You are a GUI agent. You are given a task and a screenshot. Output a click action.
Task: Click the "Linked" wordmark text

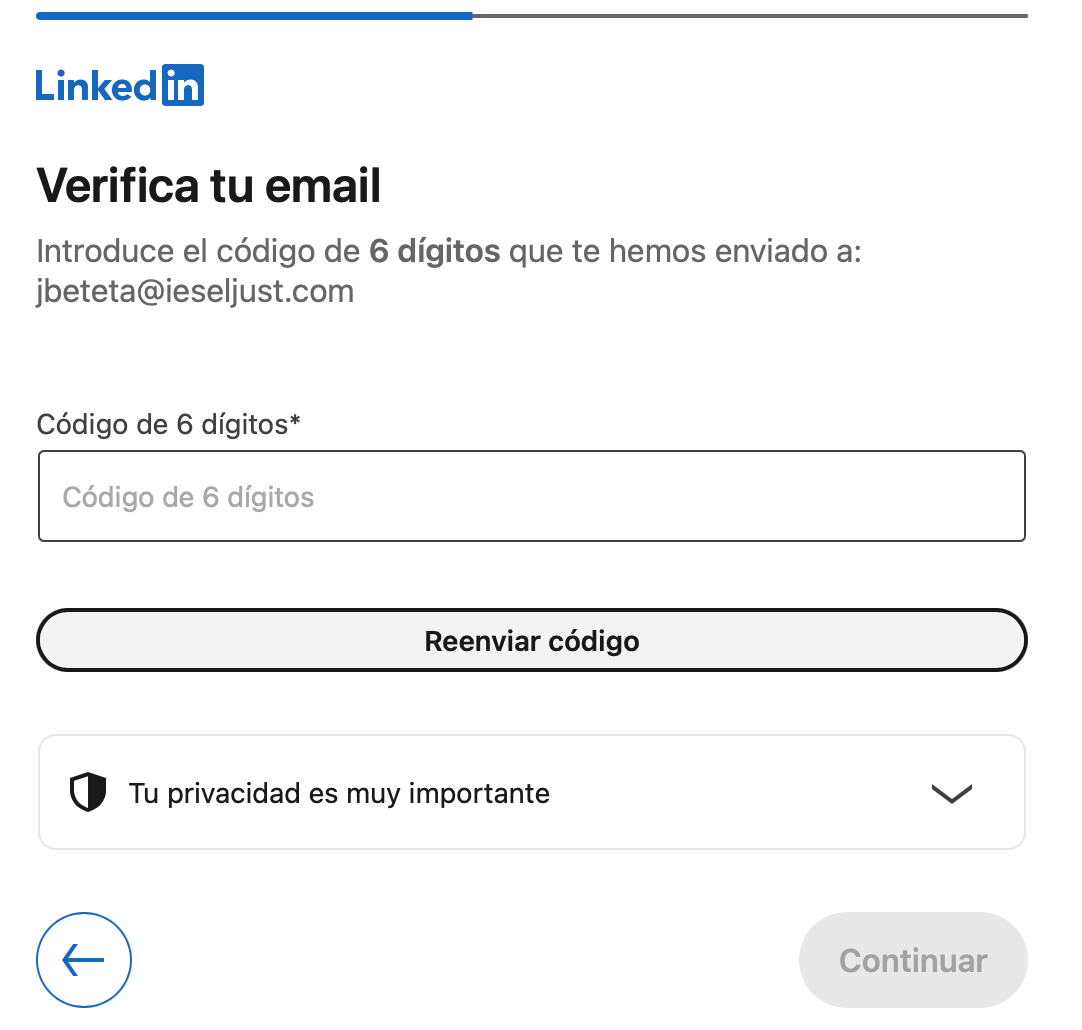click(97, 86)
